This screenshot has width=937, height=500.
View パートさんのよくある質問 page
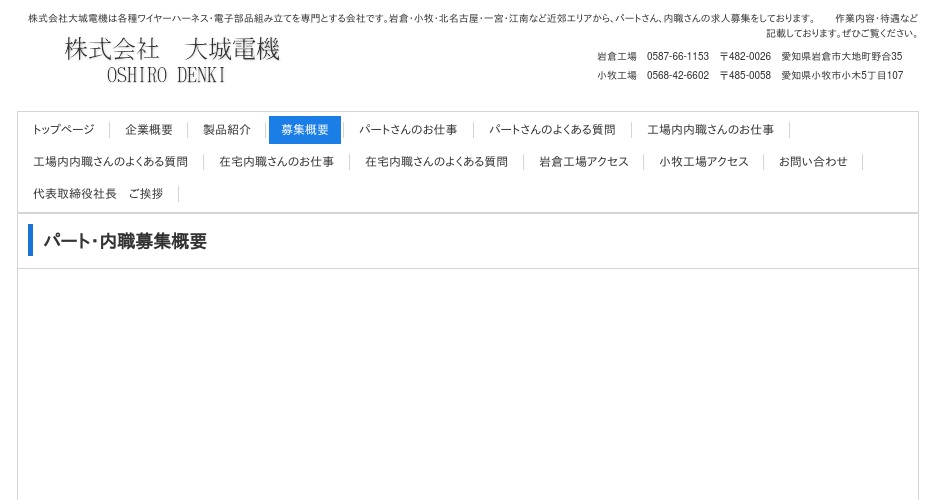552,130
